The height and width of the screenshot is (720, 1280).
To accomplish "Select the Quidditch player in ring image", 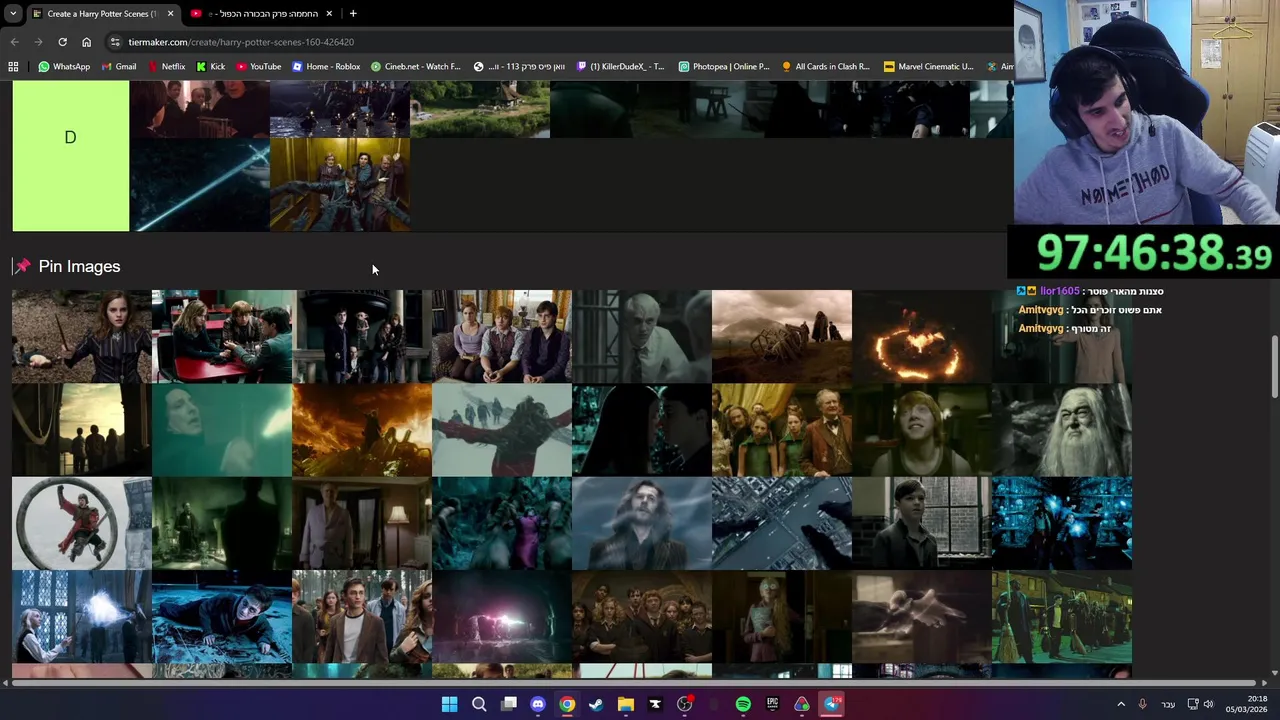I will (82, 523).
